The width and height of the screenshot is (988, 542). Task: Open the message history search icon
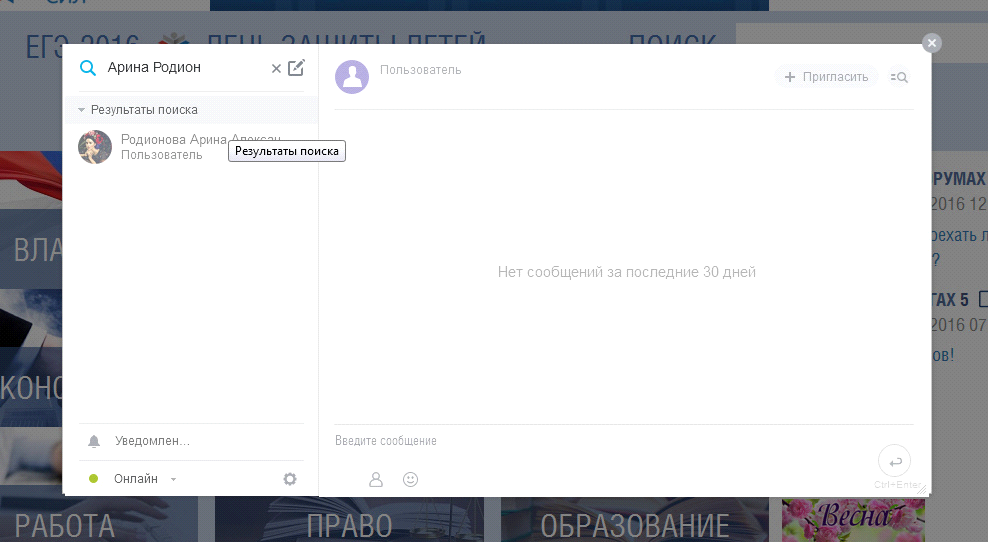pyautogui.click(x=899, y=77)
